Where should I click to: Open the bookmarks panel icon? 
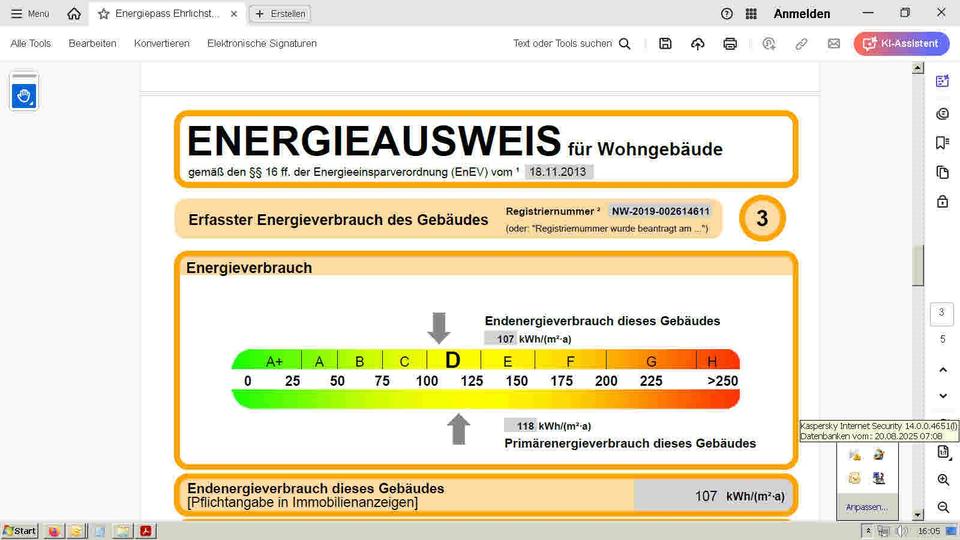pyautogui.click(x=942, y=143)
